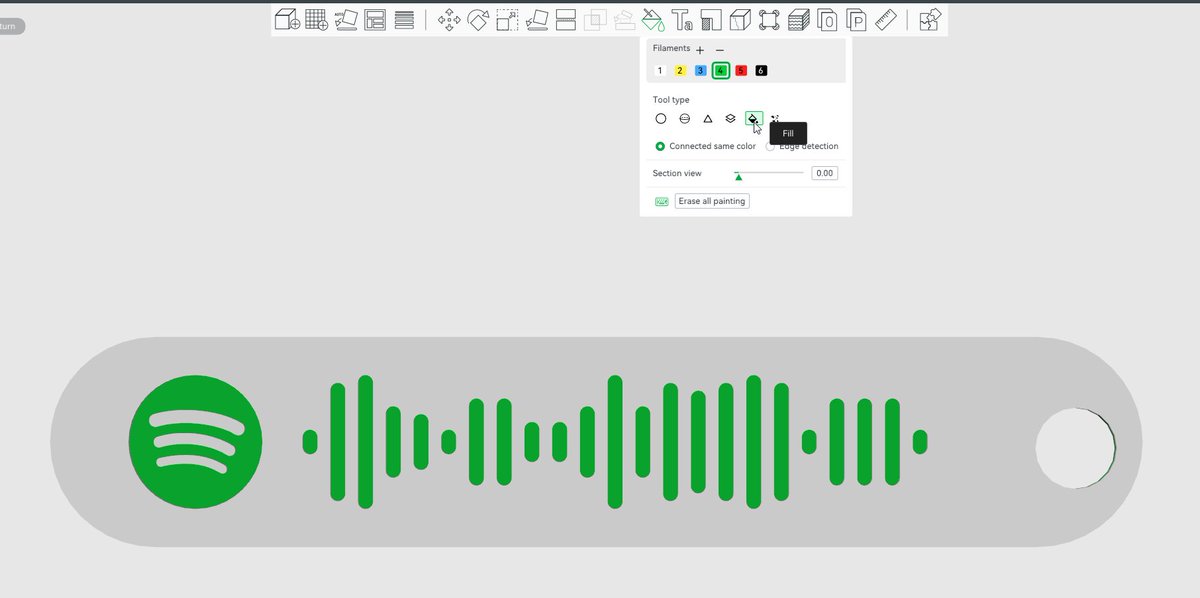Click the stacked horizontal lines toolbar icon
Screen dimensions: 1200x598
pos(404,20)
